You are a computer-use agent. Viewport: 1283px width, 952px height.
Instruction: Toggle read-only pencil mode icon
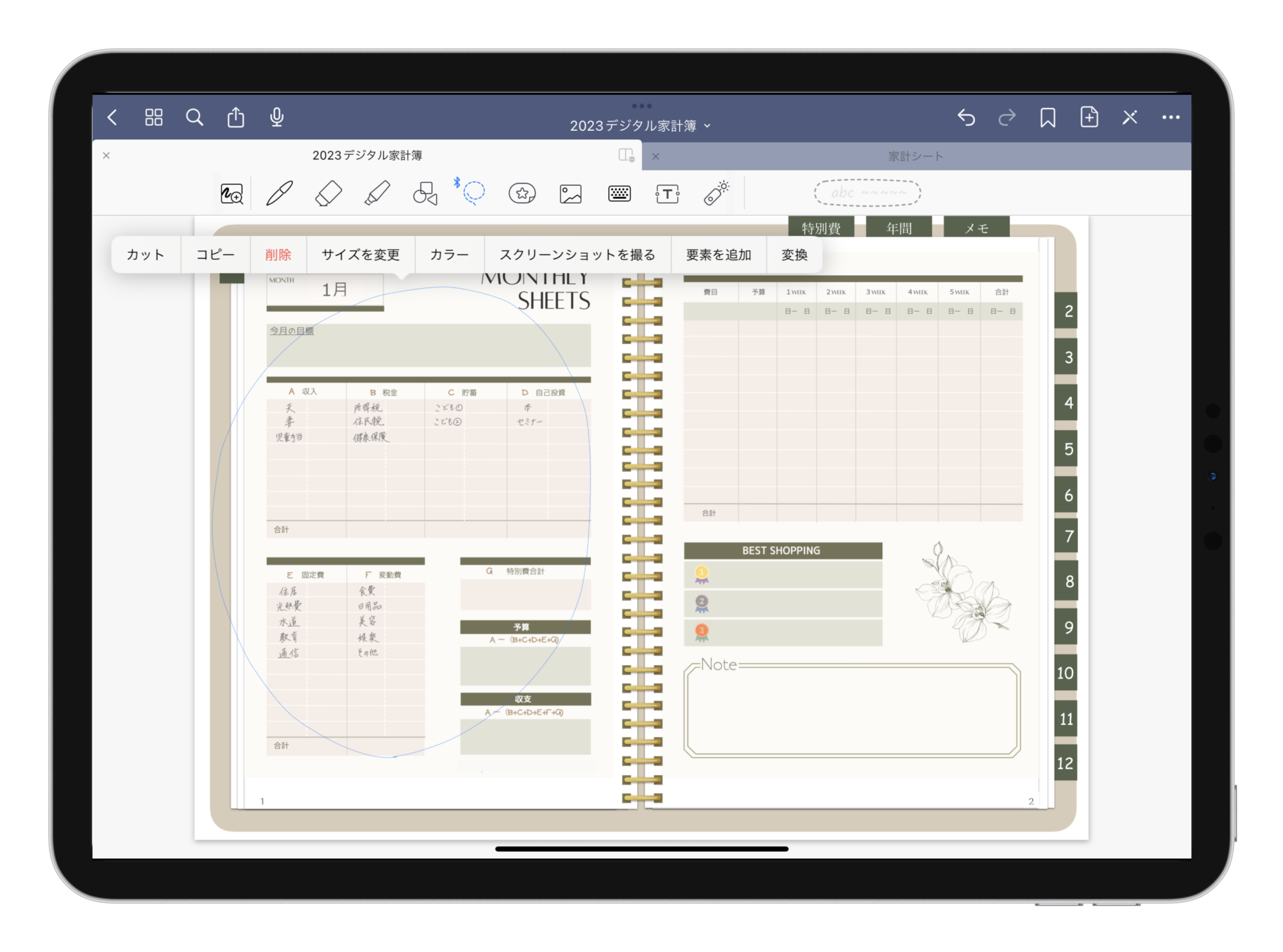point(1130,117)
